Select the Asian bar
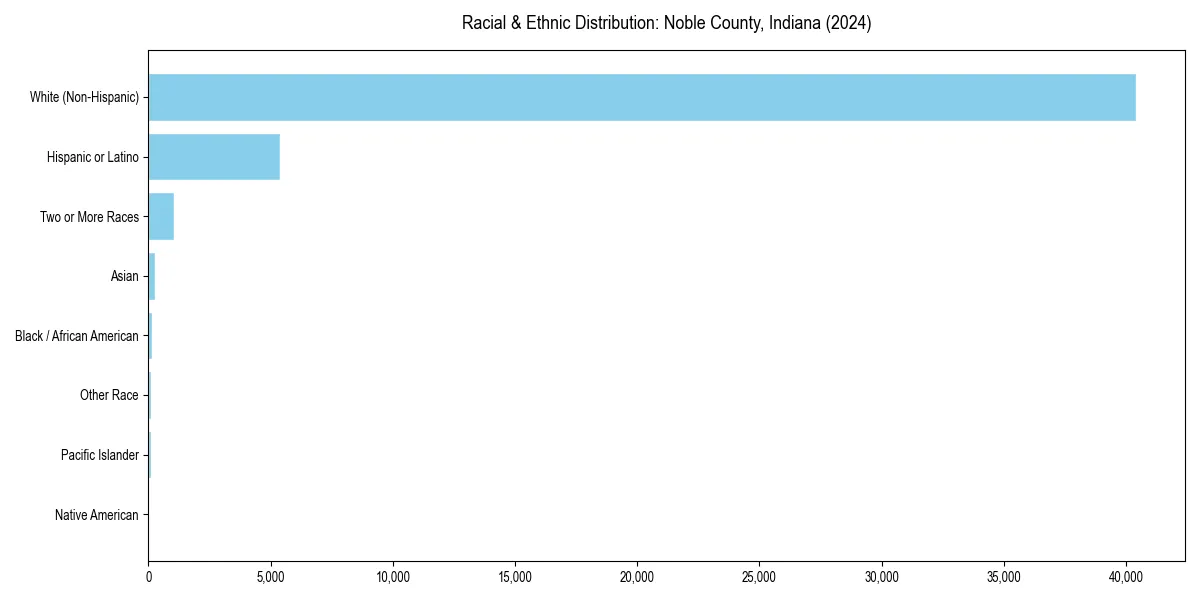1200x600 pixels. tap(151, 276)
